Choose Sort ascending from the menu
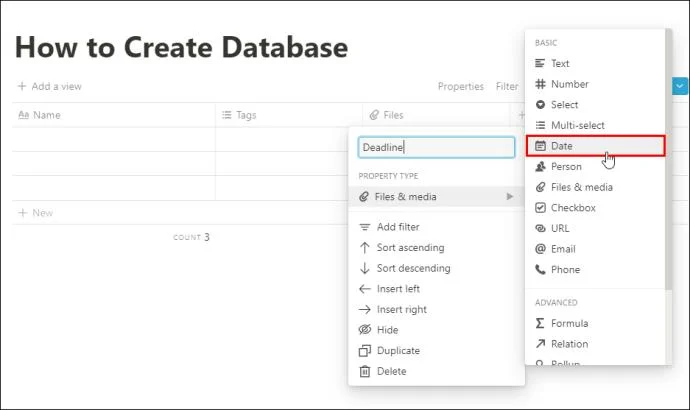The height and width of the screenshot is (410, 690). click(x=410, y=248)
